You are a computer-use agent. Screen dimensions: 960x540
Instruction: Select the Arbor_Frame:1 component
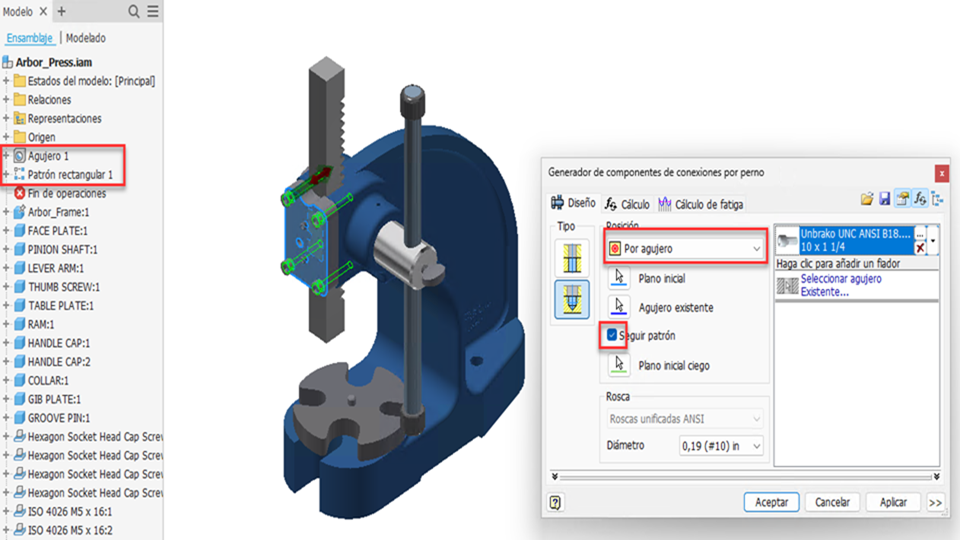(x=58, y=212)
